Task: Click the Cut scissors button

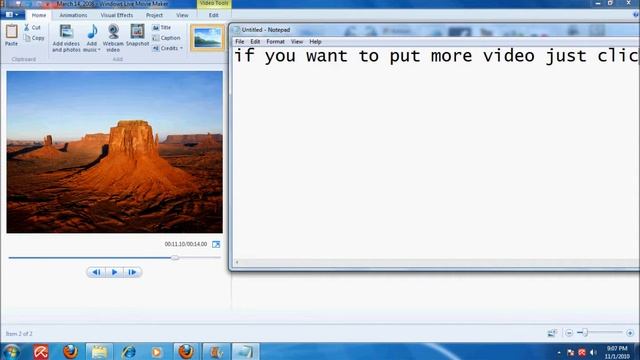Action: tap(32, 27)
